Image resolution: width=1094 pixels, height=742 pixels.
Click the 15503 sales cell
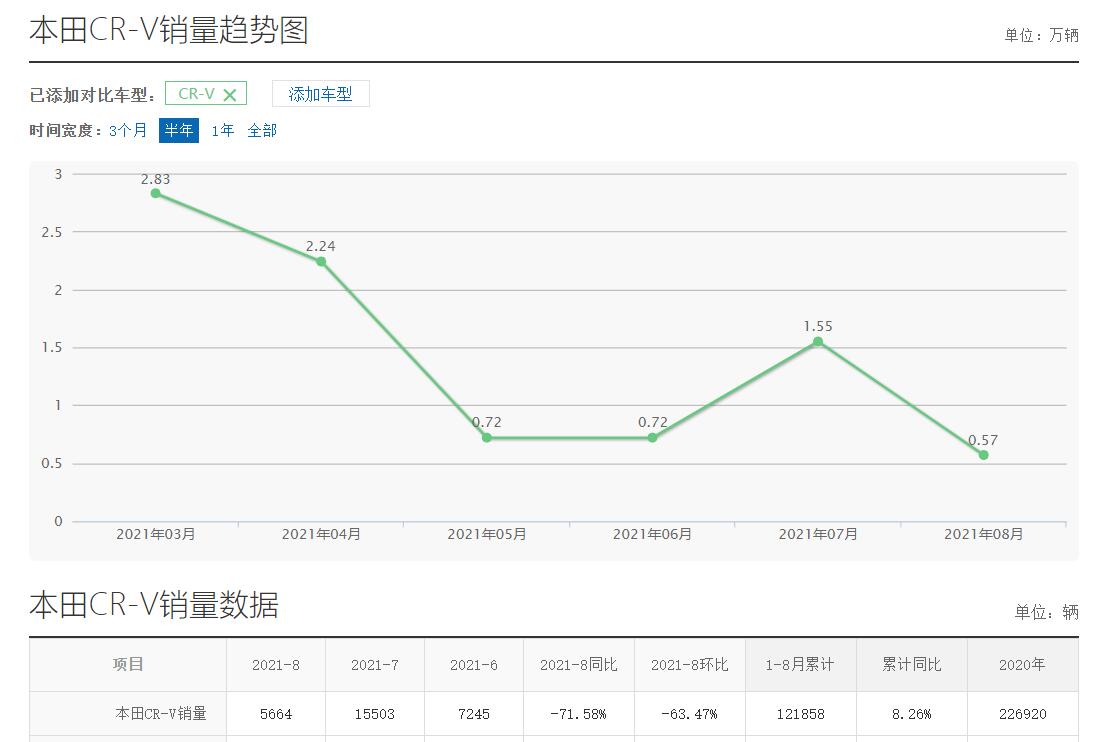click(375, 714)
